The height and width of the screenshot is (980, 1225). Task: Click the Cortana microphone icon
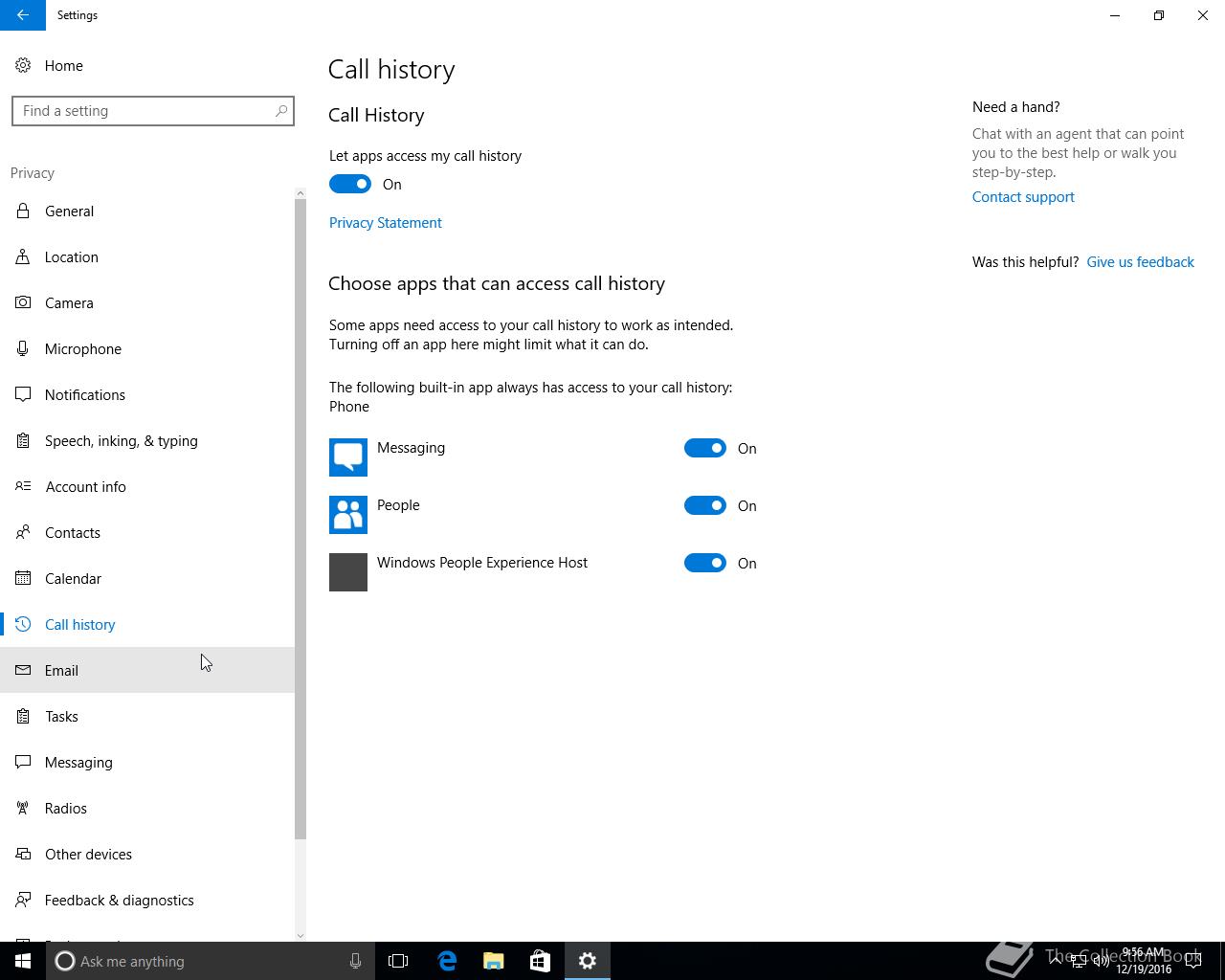pos(355,961)
